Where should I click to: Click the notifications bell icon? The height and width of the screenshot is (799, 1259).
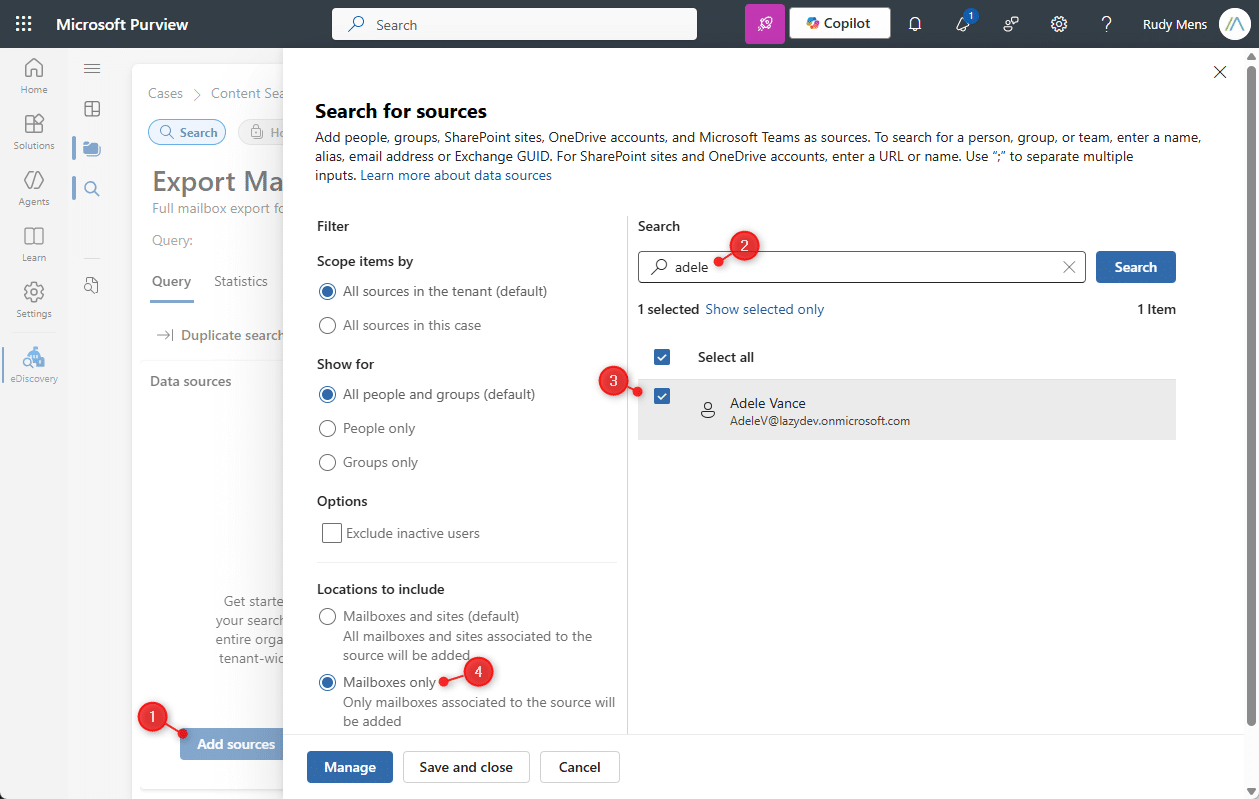click(x=915, y=24)
